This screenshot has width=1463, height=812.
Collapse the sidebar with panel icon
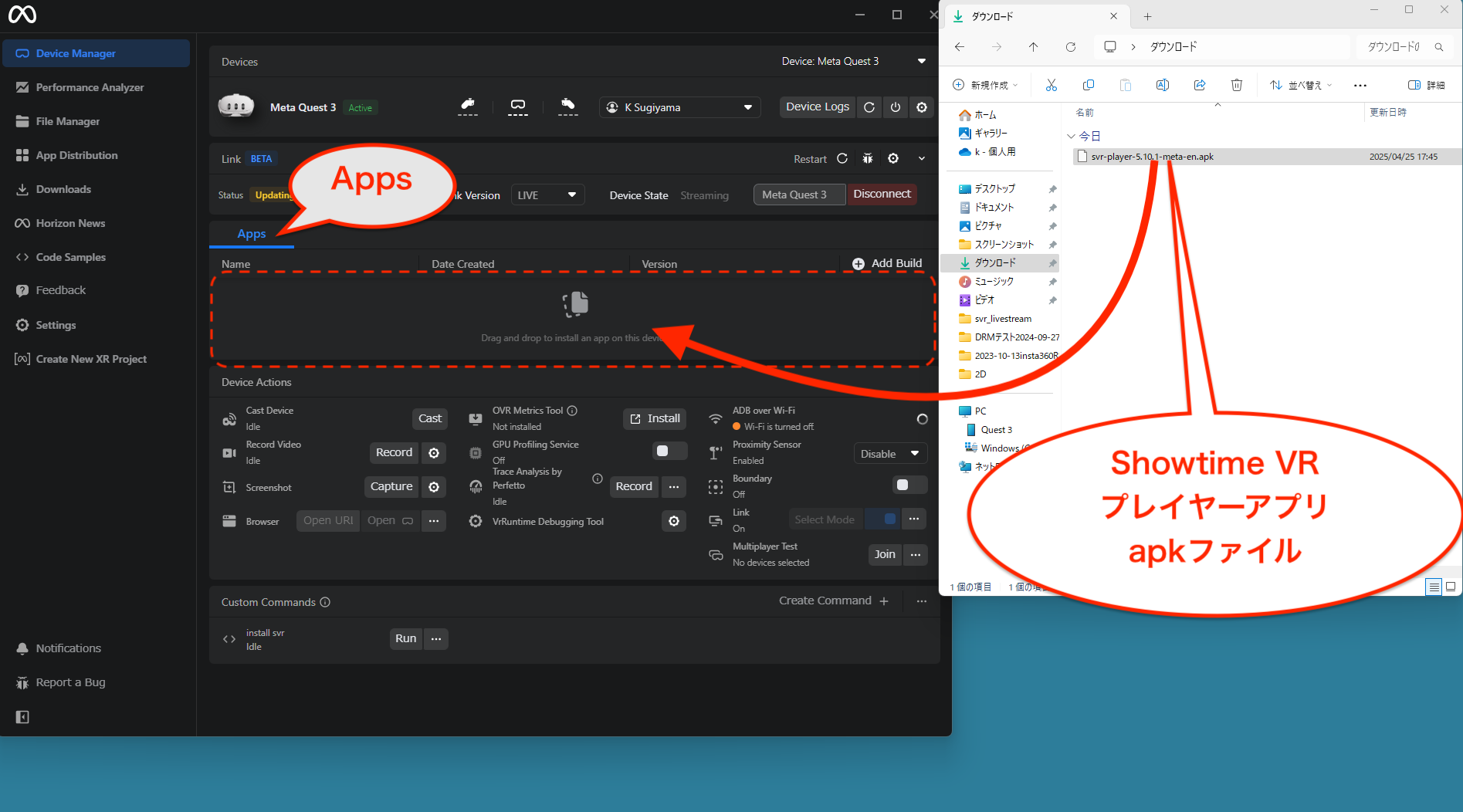tap(22, 717)
